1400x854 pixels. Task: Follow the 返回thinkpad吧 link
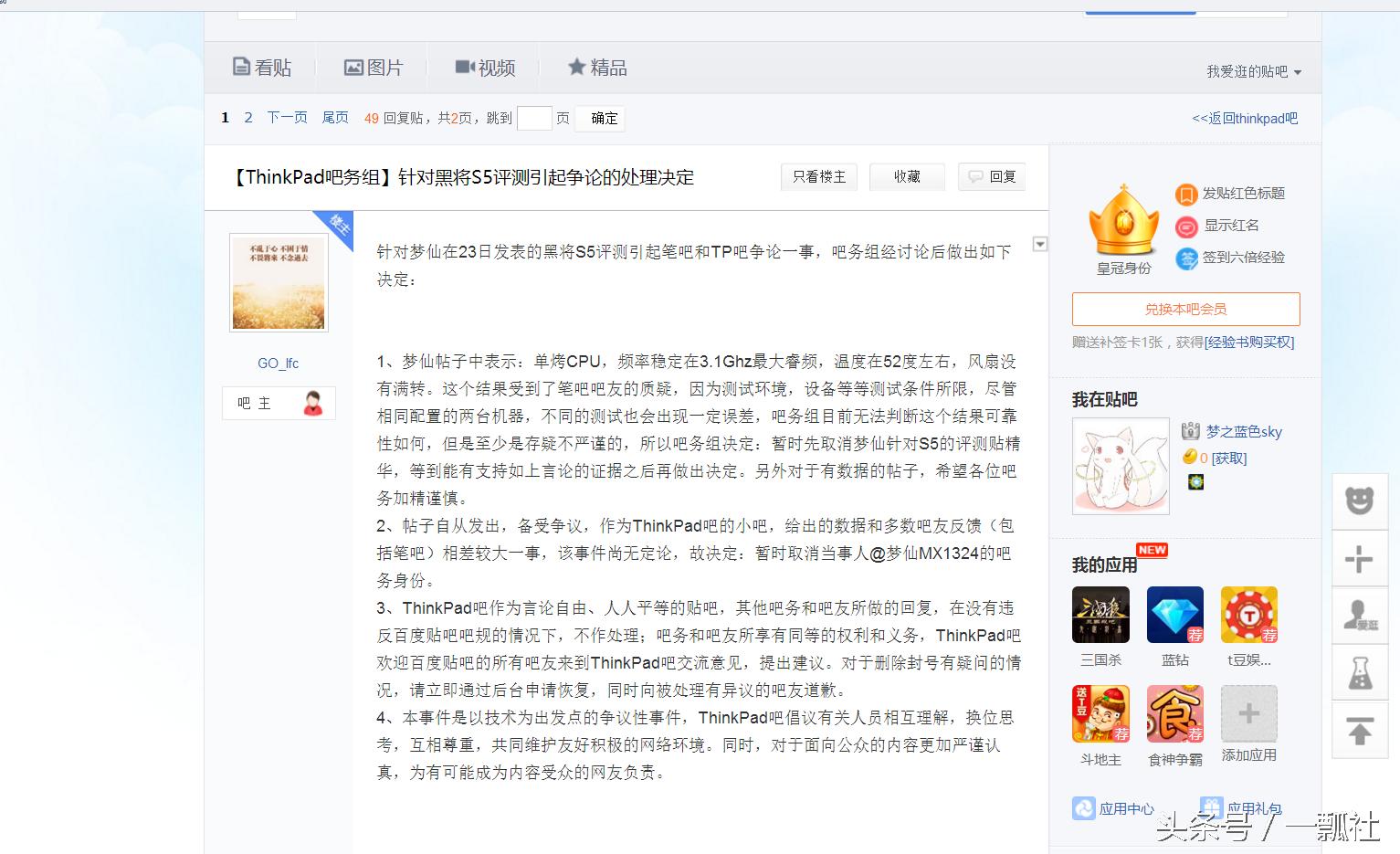[1245, 118]
